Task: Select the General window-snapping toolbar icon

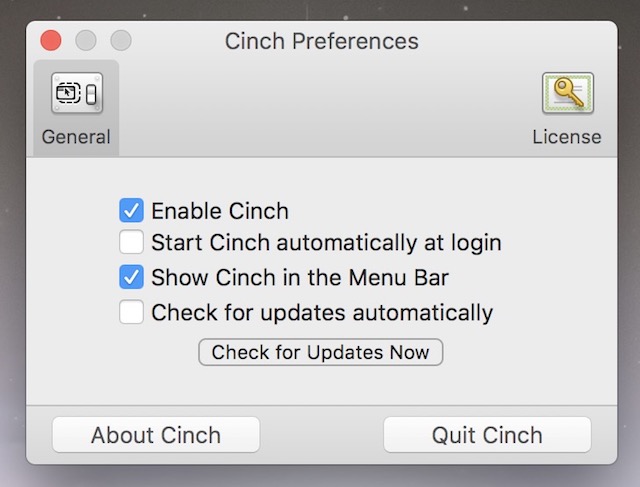Action: tap(77, 93)
